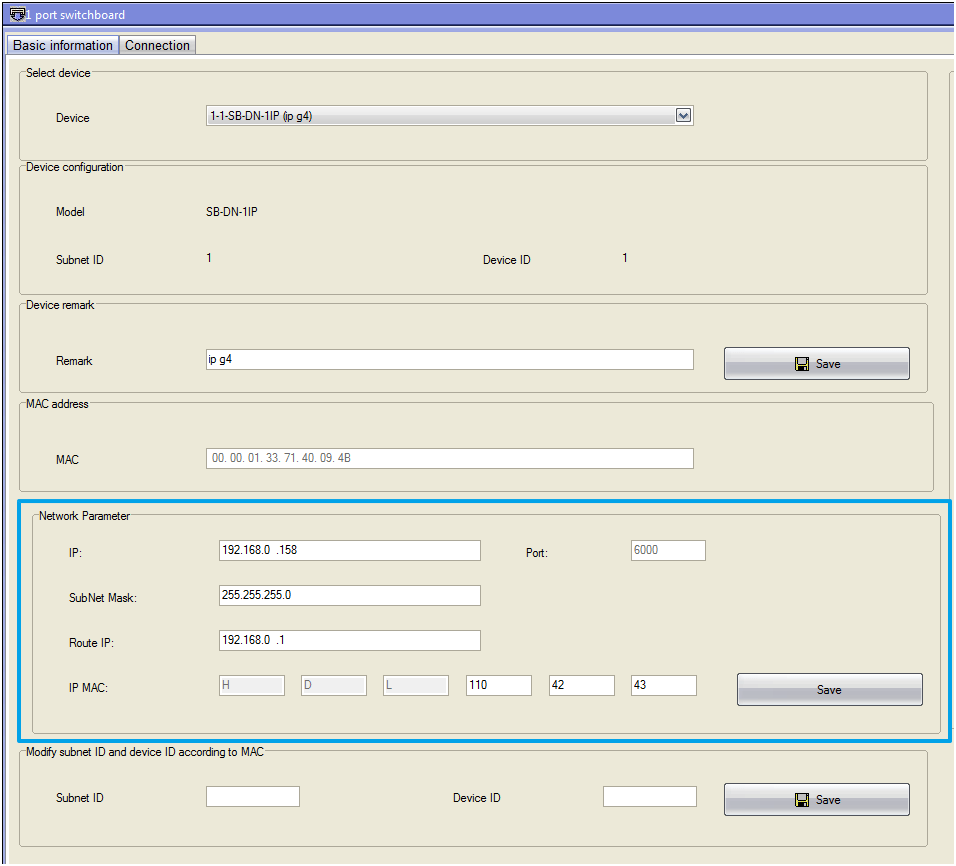Click the Route IP: label

pyautogui.click(x=91, y=643)
